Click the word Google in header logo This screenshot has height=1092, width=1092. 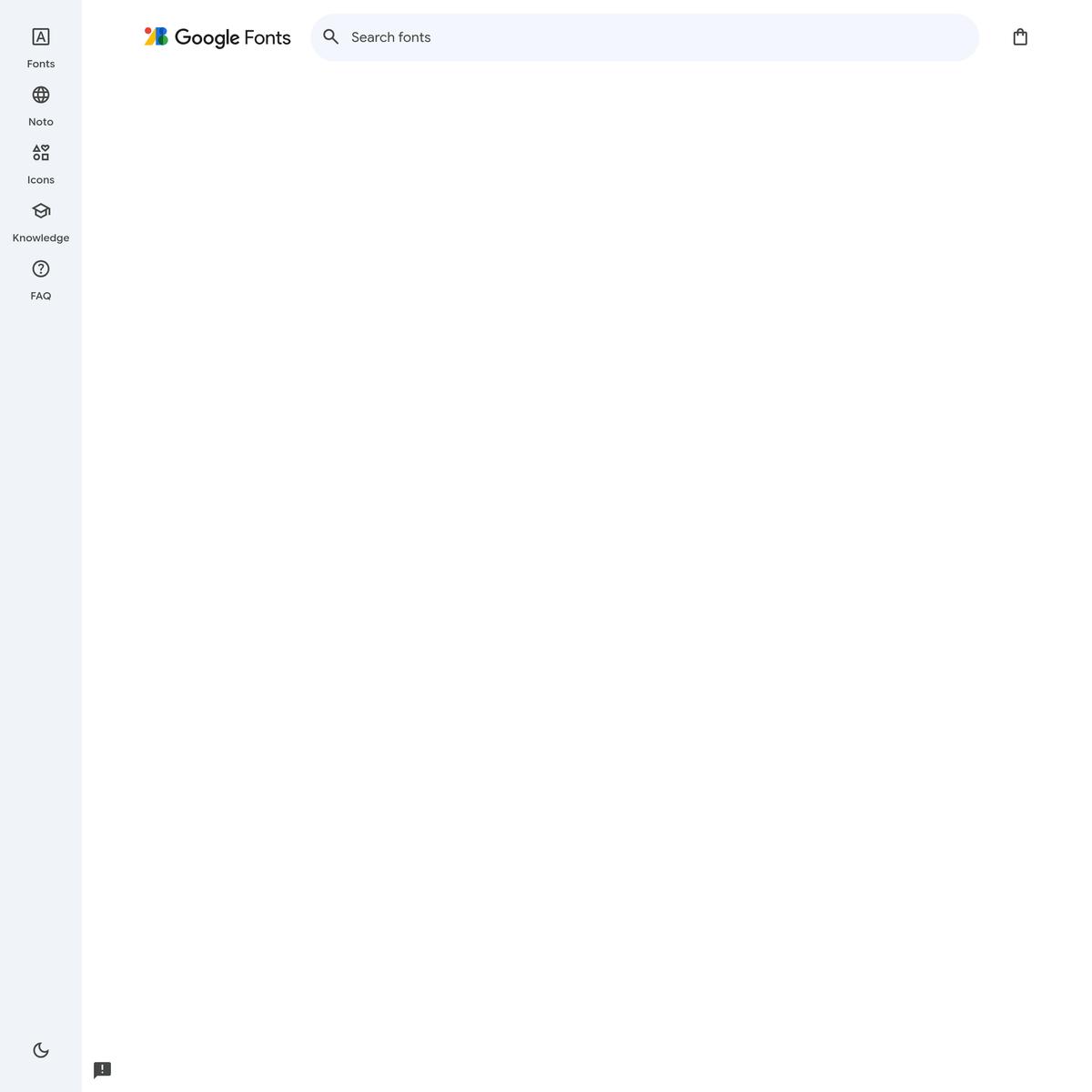coord(207,37)
